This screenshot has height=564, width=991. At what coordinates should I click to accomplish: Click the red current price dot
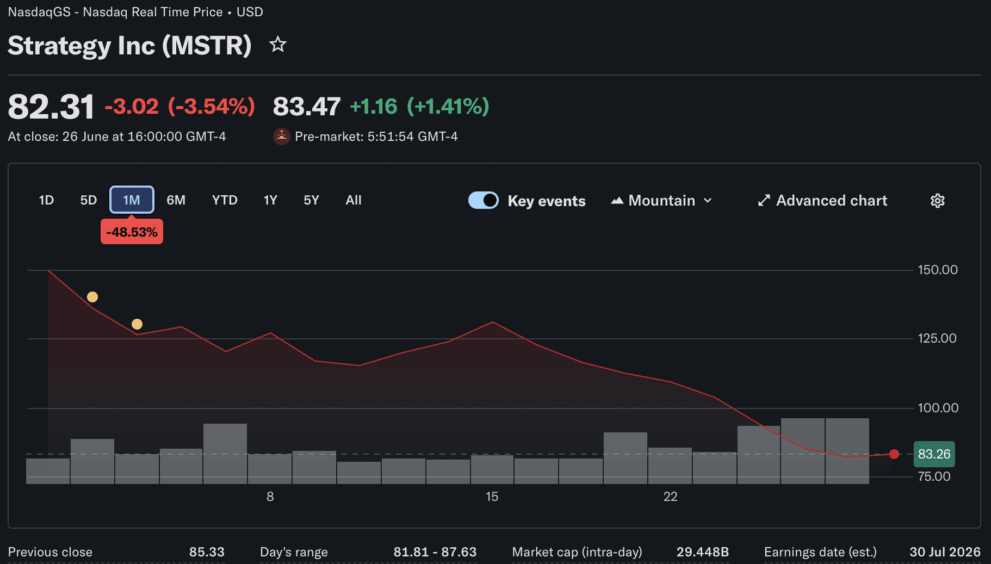point(894,454)
